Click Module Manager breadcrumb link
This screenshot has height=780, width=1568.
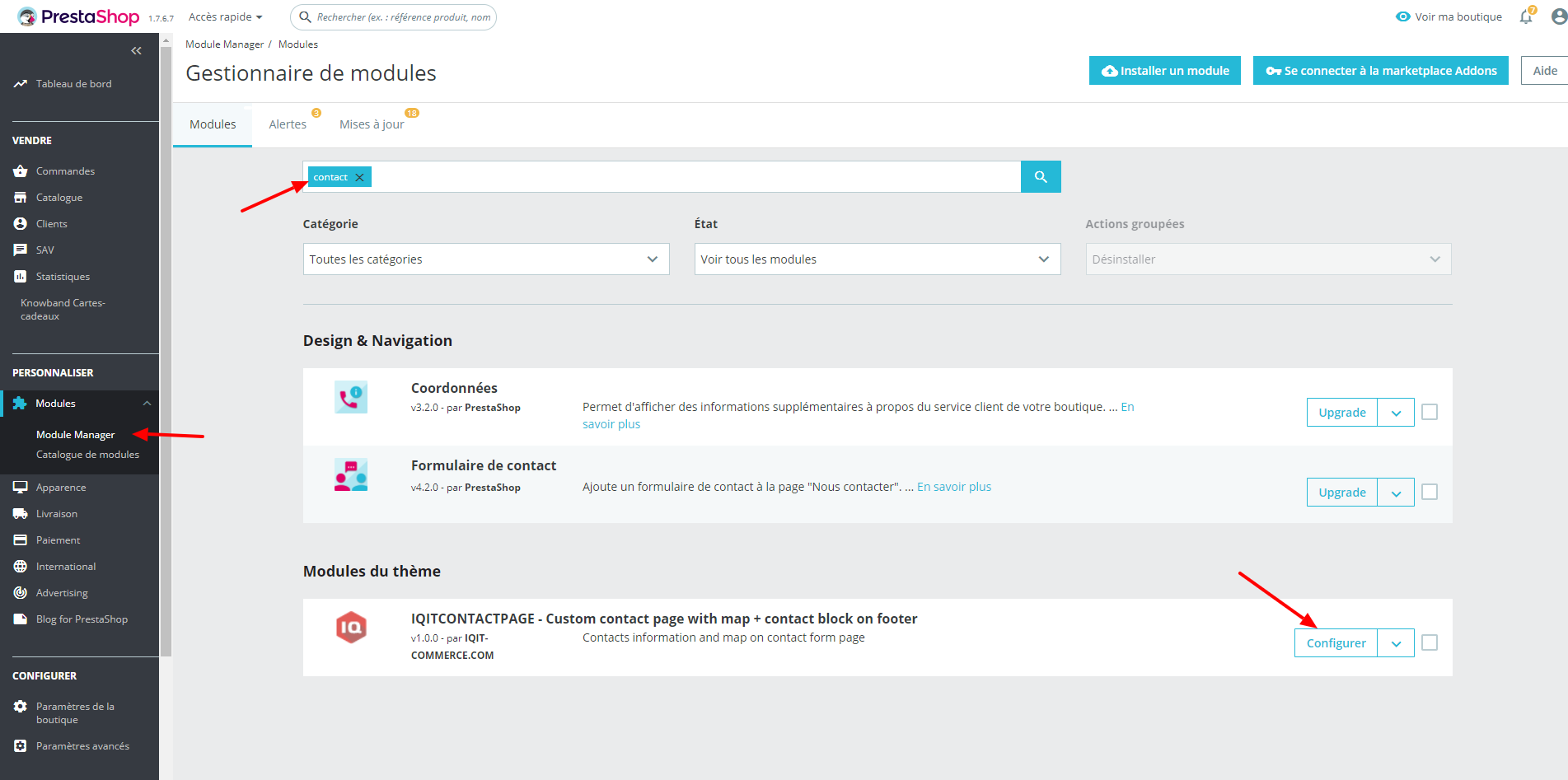(224, 44)
